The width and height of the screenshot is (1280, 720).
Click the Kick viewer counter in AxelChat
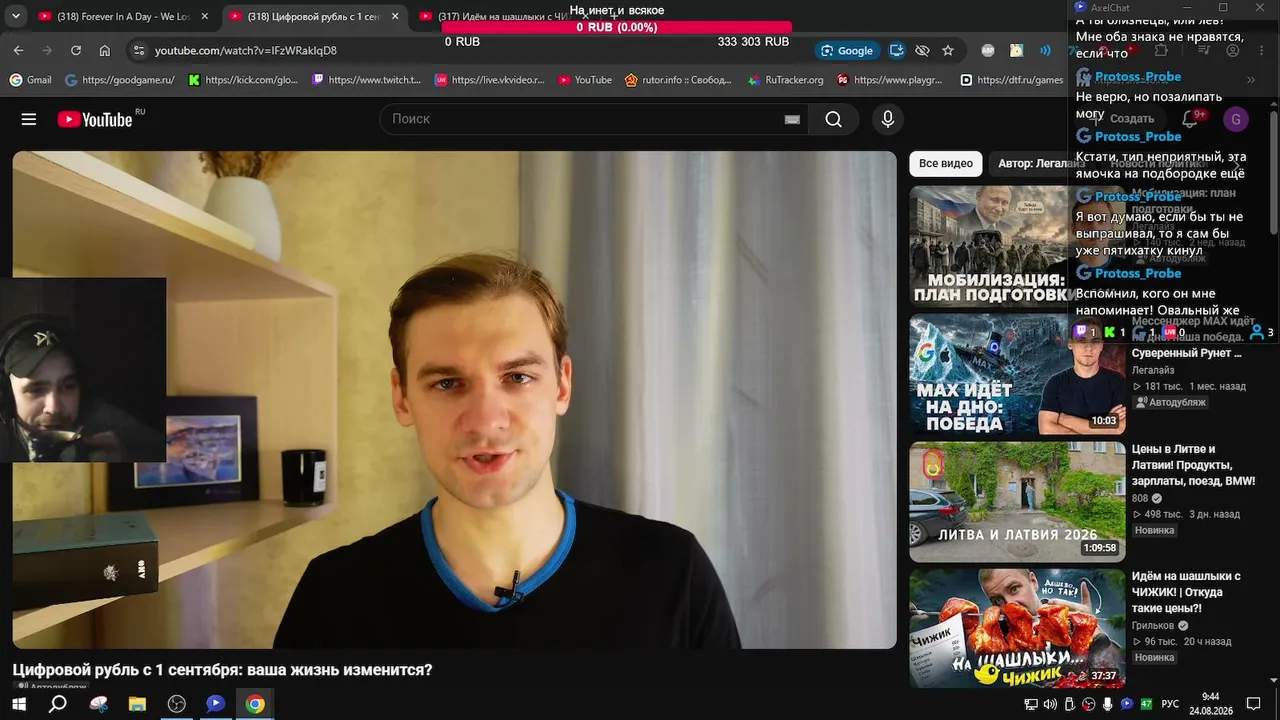[x=1115, y=332]
